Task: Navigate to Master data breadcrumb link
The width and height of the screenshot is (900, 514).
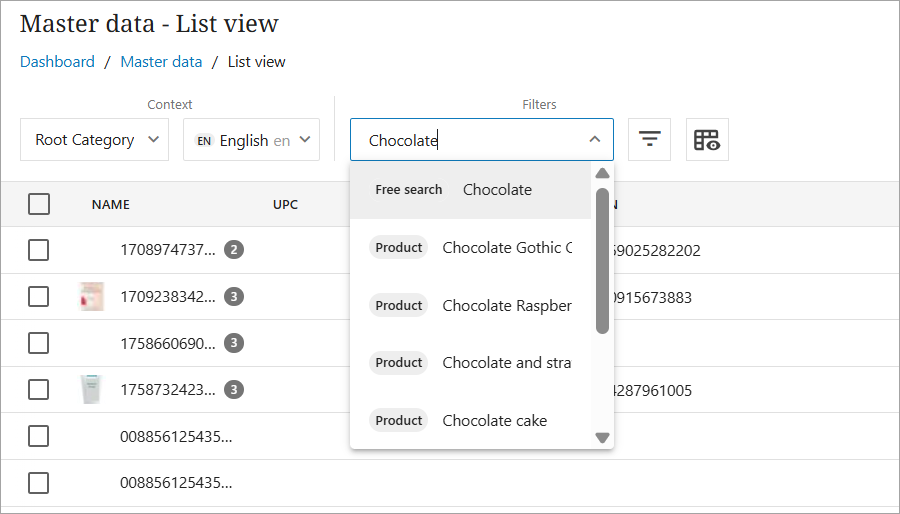Action: (x=161, y=62)
